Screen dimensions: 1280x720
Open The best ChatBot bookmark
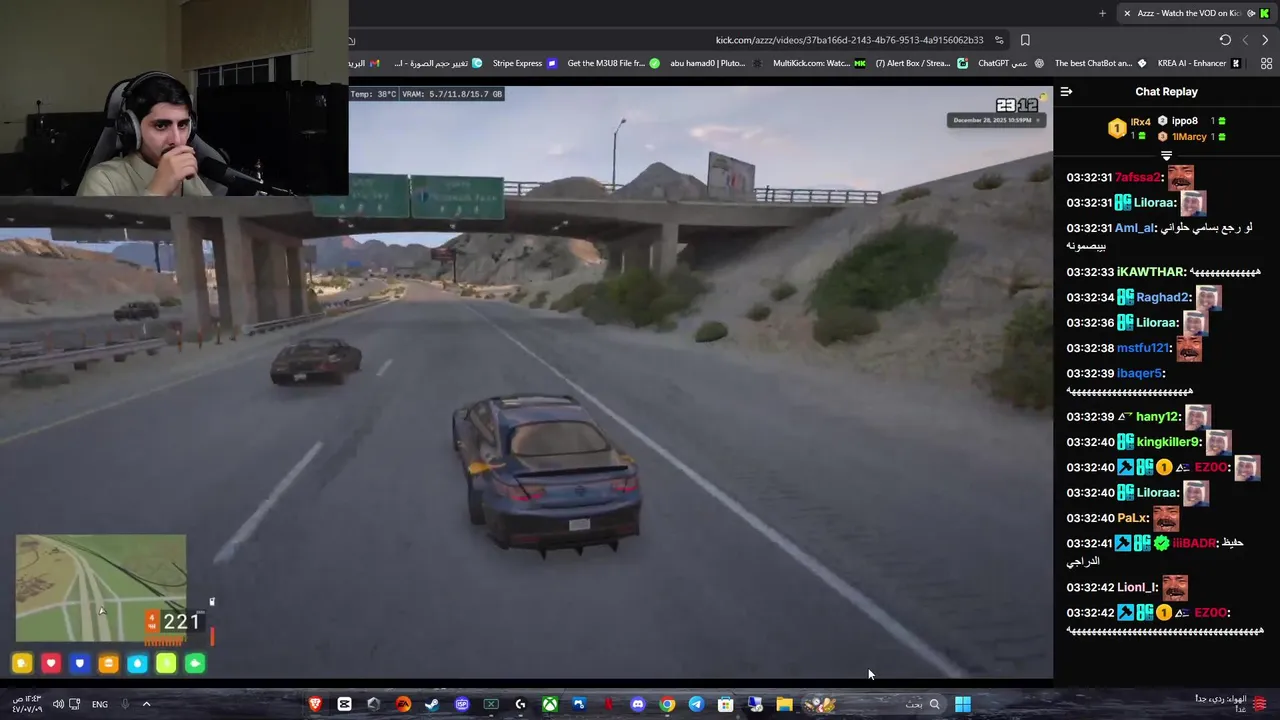[x=1101, y=63]
